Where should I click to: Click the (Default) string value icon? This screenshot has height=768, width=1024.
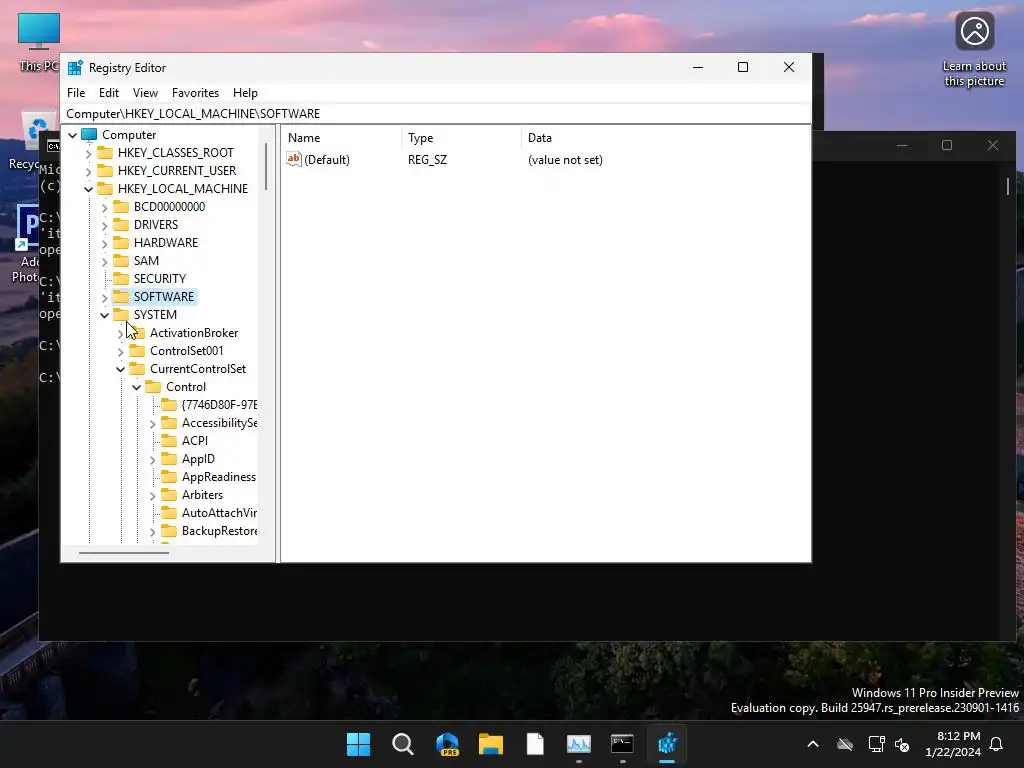coord(294,159)
